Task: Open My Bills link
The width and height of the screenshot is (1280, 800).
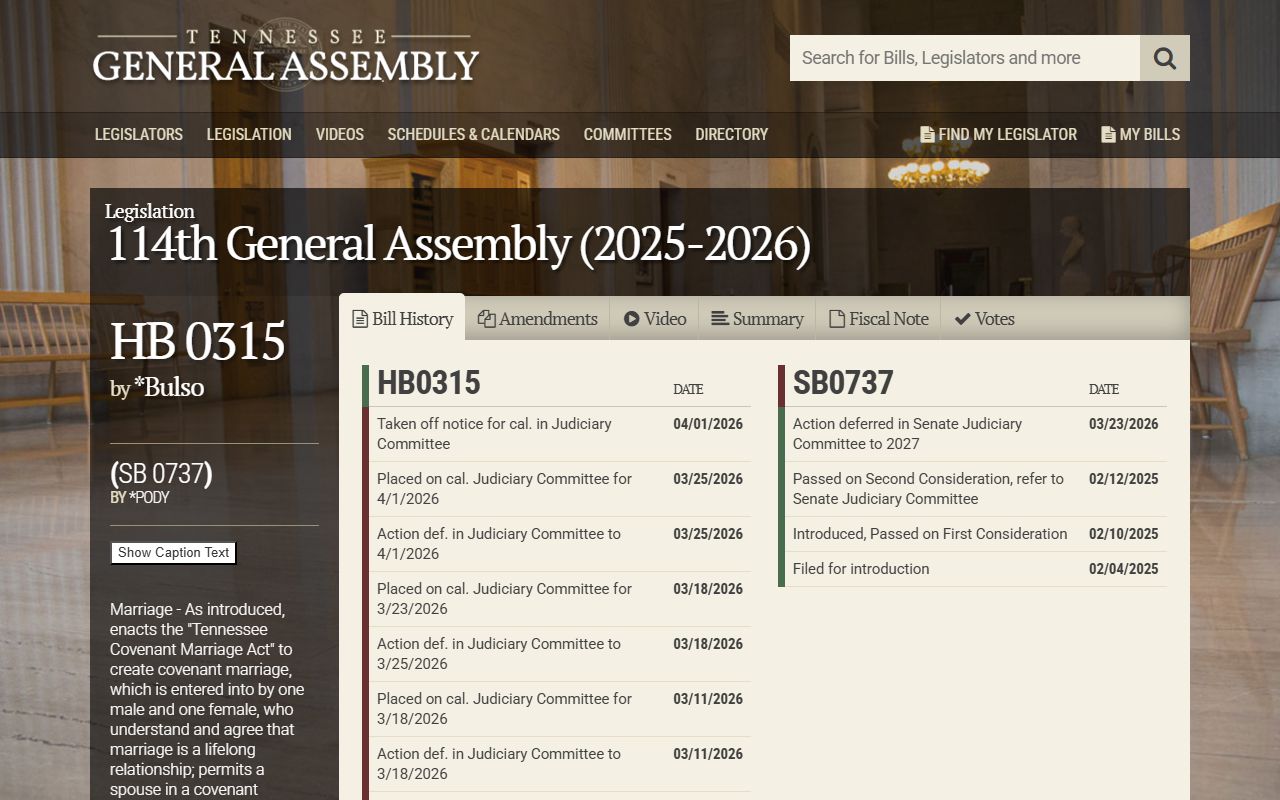Action: 1140,134
